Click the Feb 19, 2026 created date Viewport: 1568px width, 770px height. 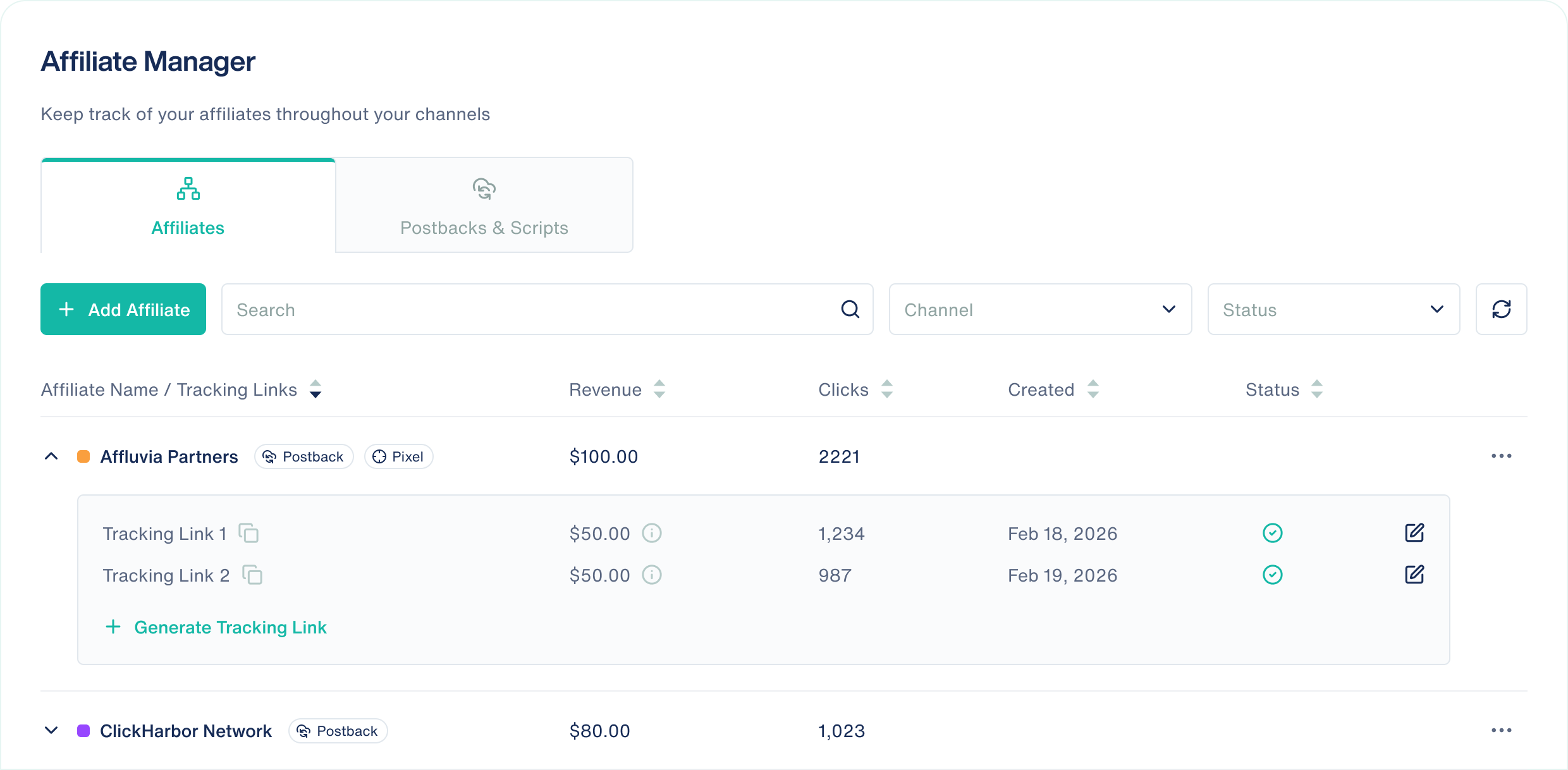click(x=1062, y=575)
